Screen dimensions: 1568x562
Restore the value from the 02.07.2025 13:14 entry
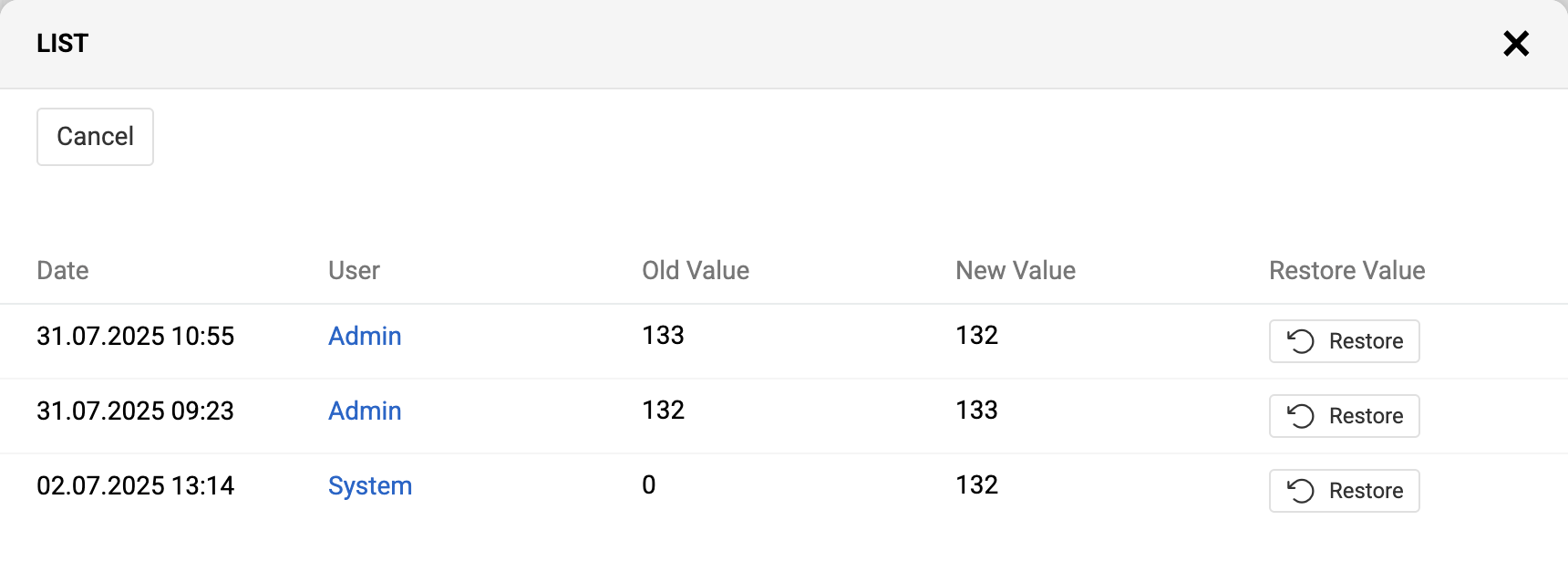click(1344, 491)
